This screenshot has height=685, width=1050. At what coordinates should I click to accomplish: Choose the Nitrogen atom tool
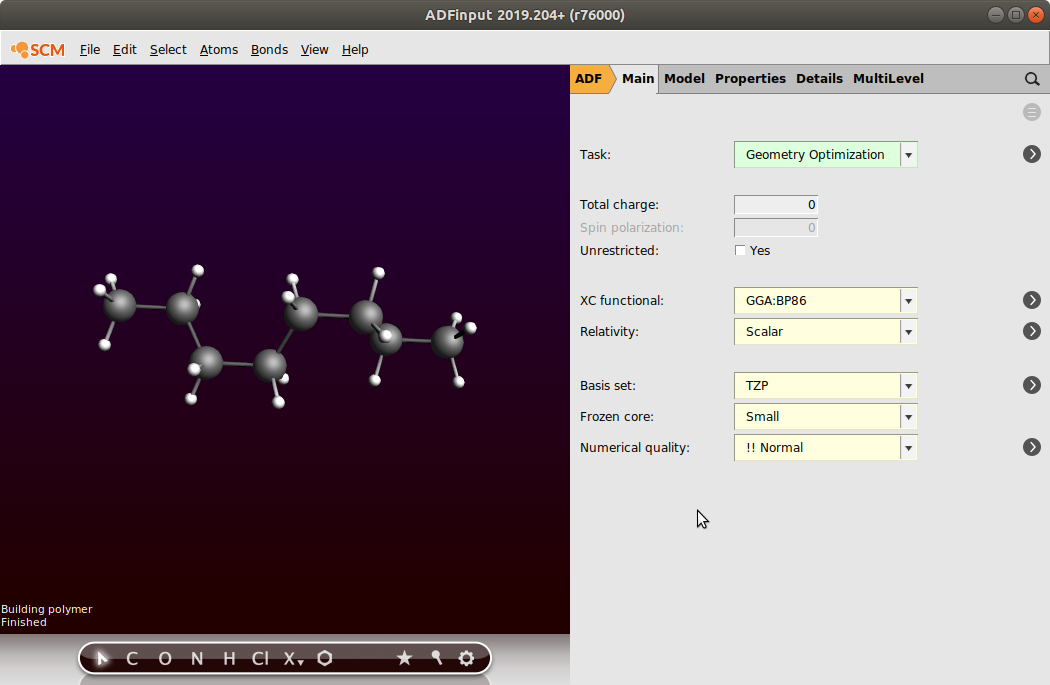point(197,658)
